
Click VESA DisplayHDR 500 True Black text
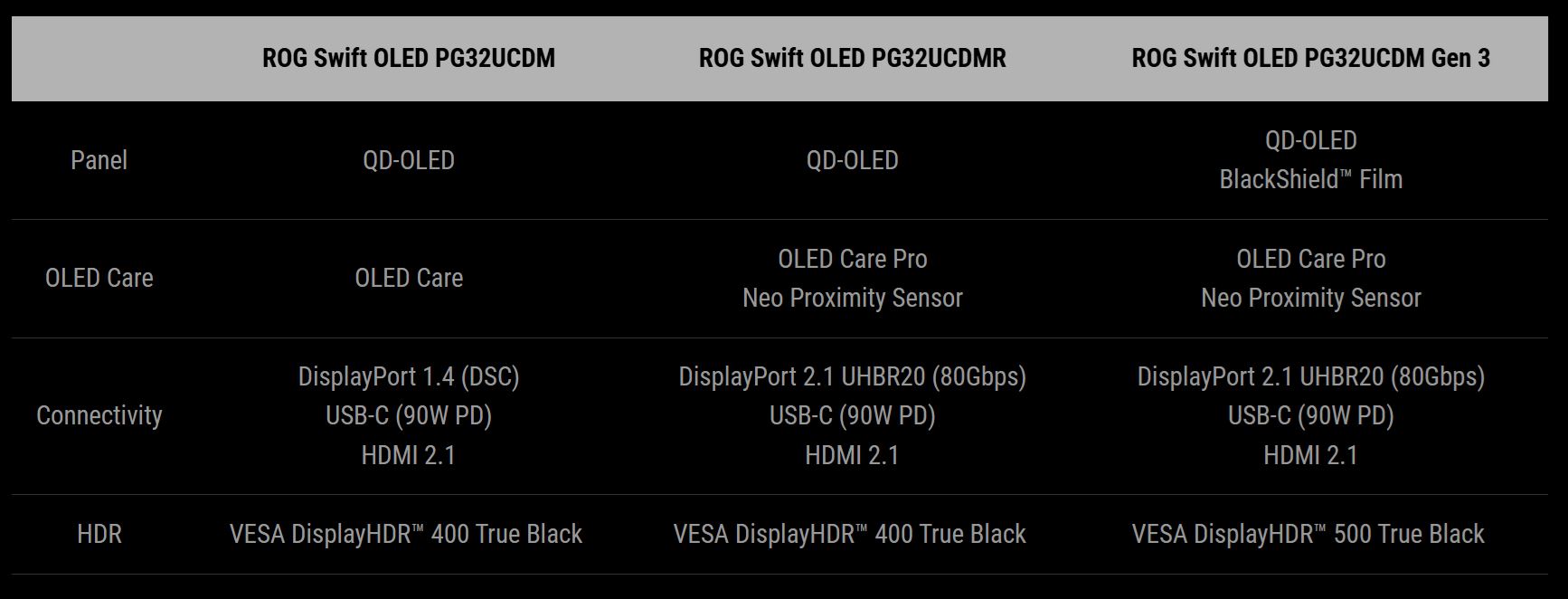click(1308, 534)
